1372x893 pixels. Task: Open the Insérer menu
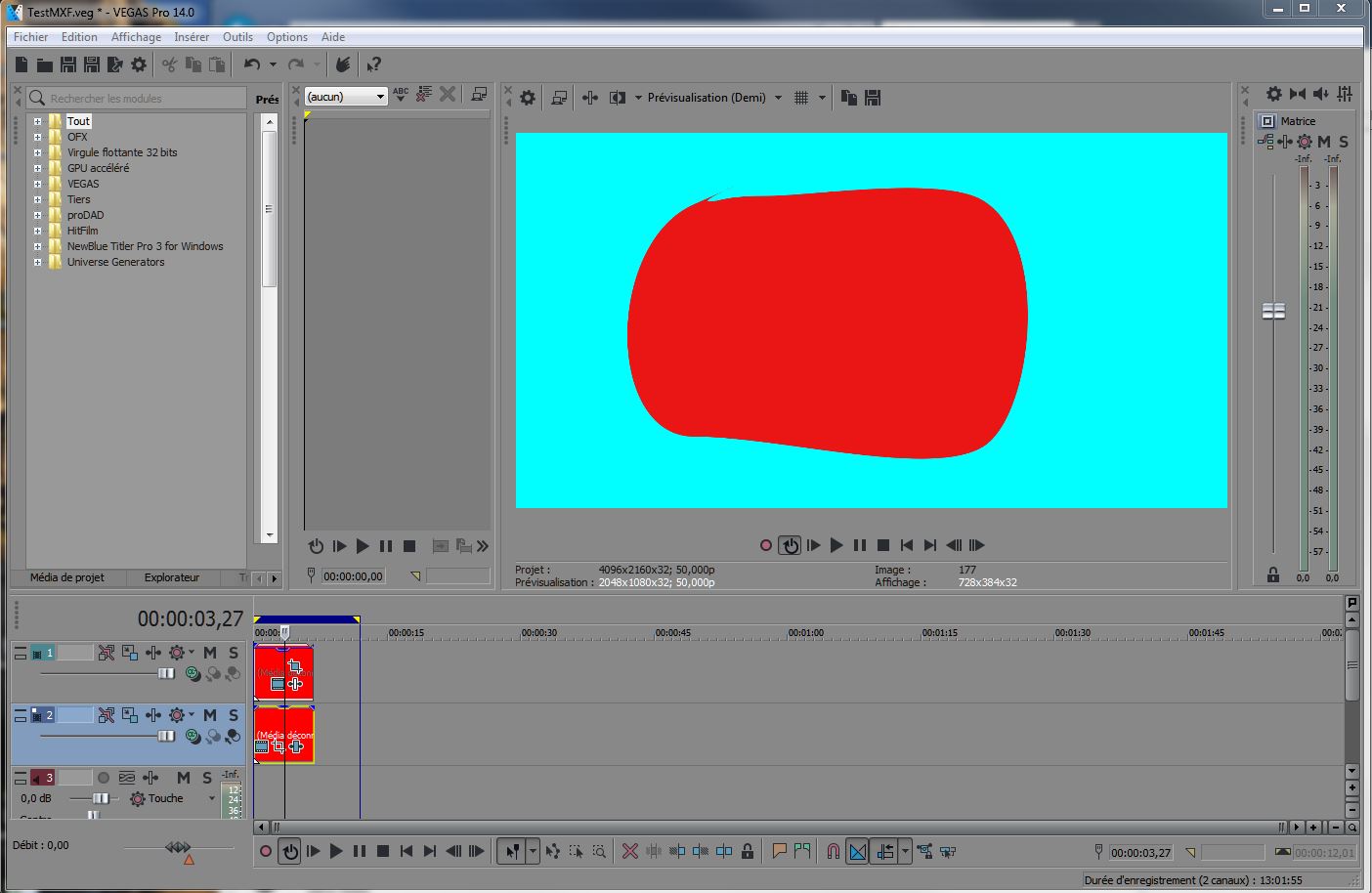point(192,37)
